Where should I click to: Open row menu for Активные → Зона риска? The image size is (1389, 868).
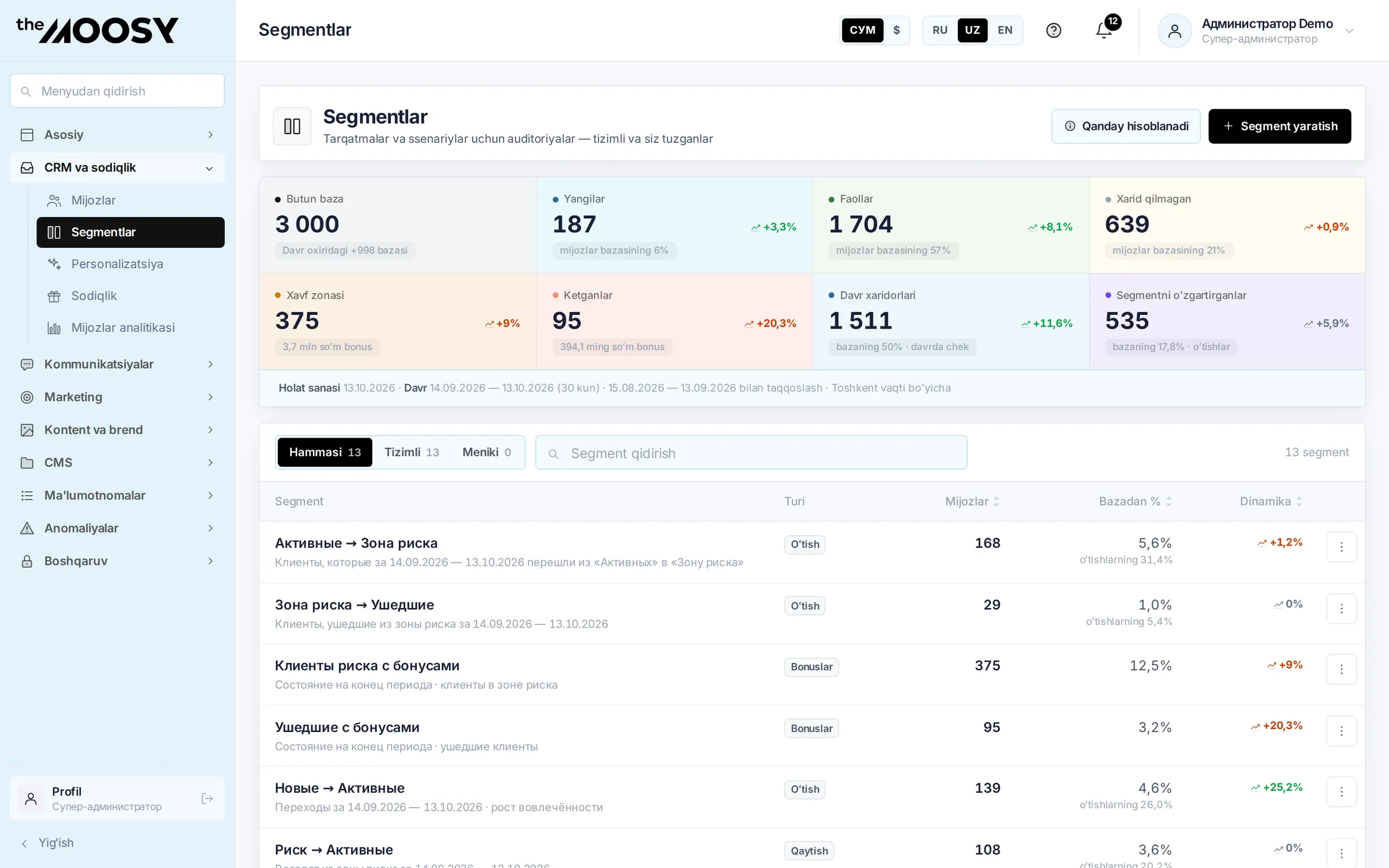[x=1341, y=547]
